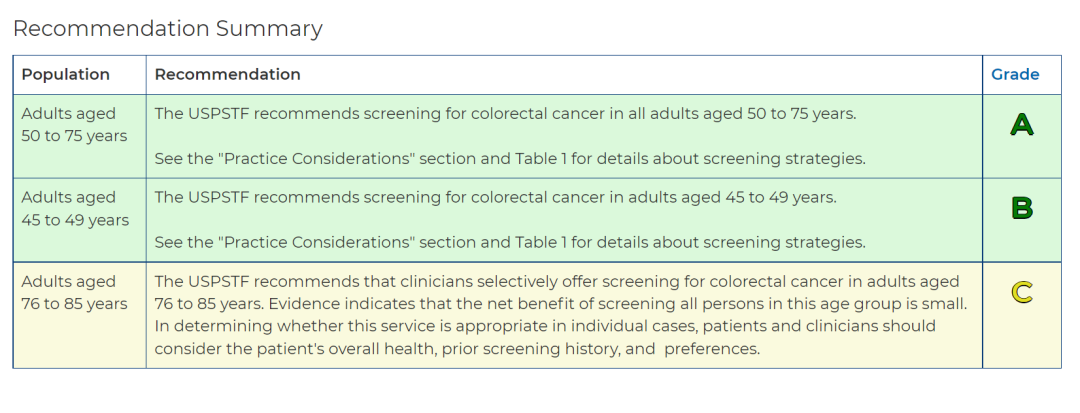This screenshot has width=1080, height=413.
Task: Click the Grade column header link
Action: point(1015,75)
